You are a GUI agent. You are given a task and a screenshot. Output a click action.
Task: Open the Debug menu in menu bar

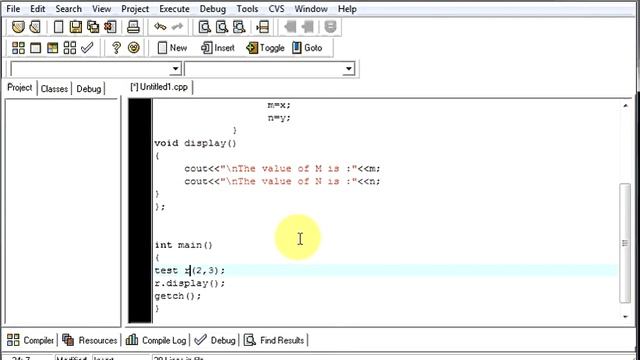click(213, 9)
